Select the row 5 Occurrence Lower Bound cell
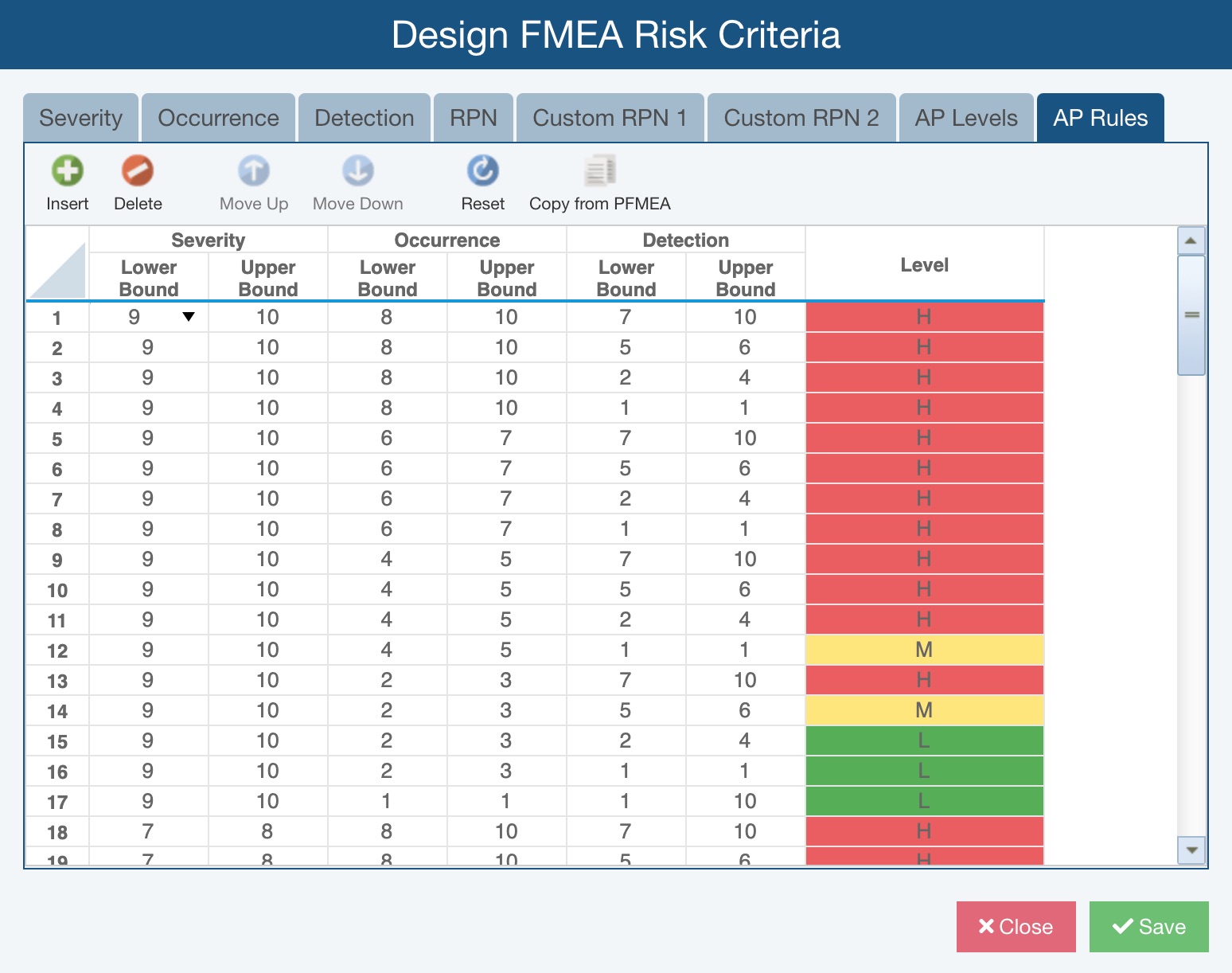This screenshot has width=1232, height=973. [387, 437]
